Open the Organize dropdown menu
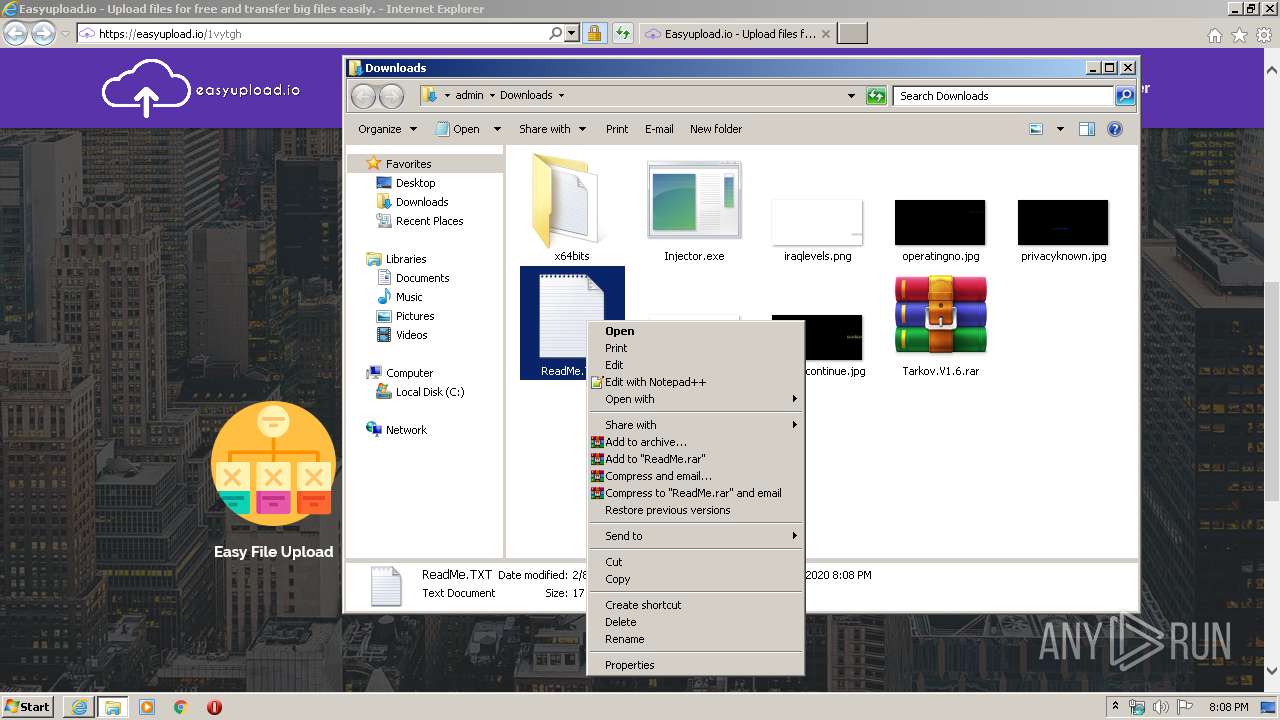The width and height of the screenshot is (1280, 720). coord(387,129)
